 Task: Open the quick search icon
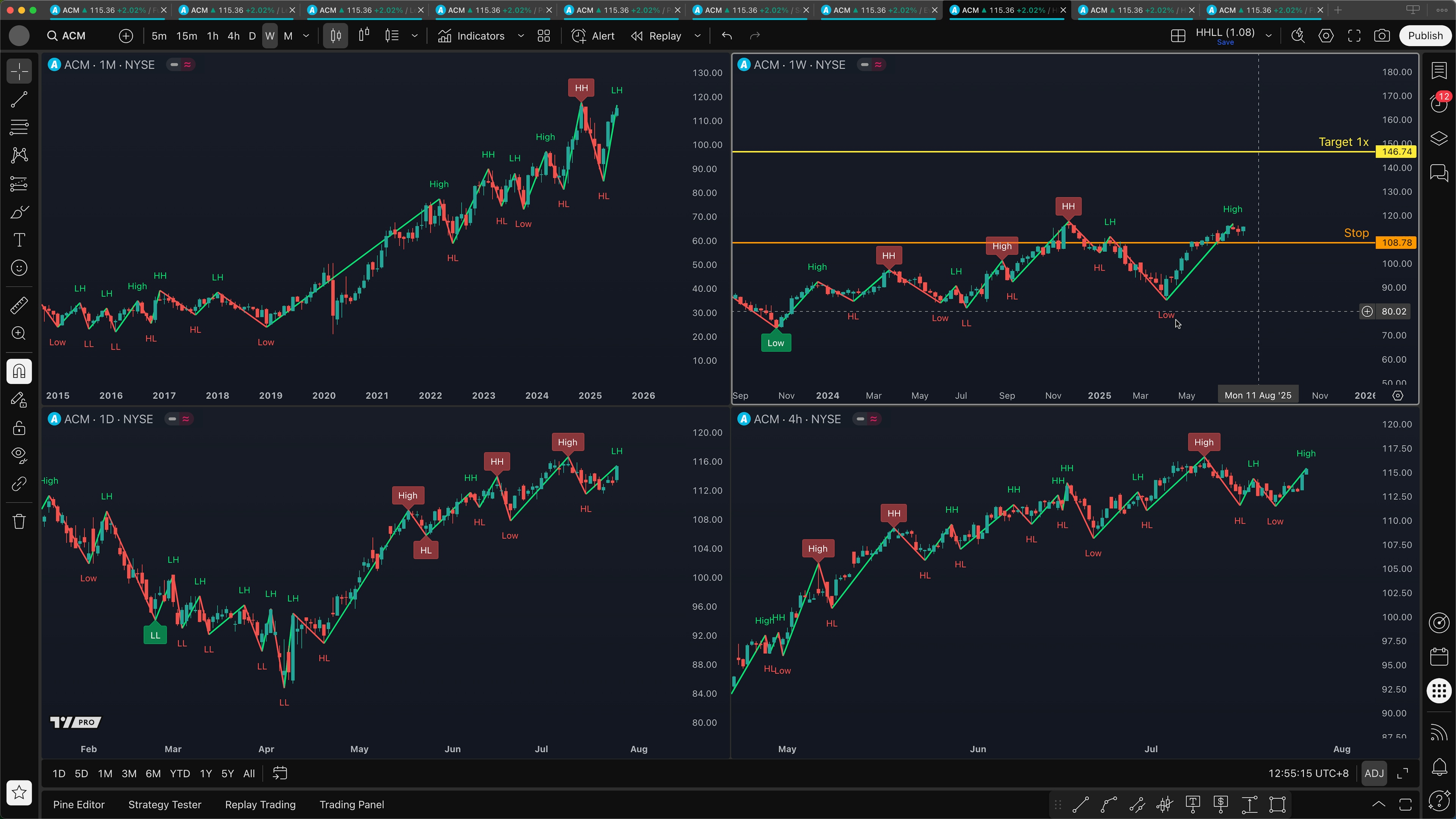(1298, 36)
